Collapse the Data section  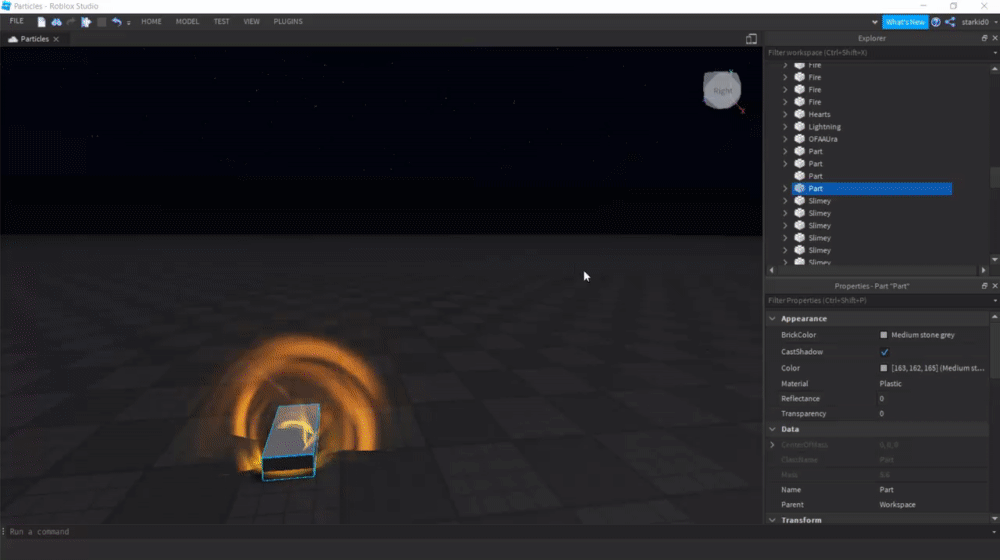point(772,429)
